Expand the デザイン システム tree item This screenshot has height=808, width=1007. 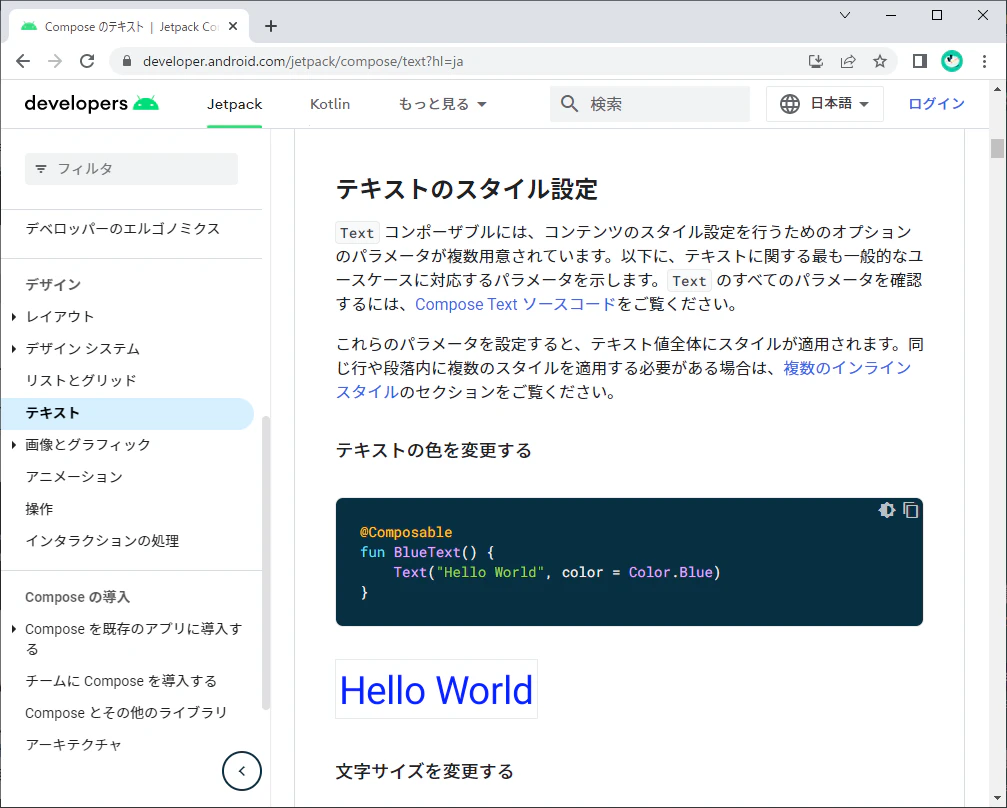pyautogui.click(x=13, y=349)
